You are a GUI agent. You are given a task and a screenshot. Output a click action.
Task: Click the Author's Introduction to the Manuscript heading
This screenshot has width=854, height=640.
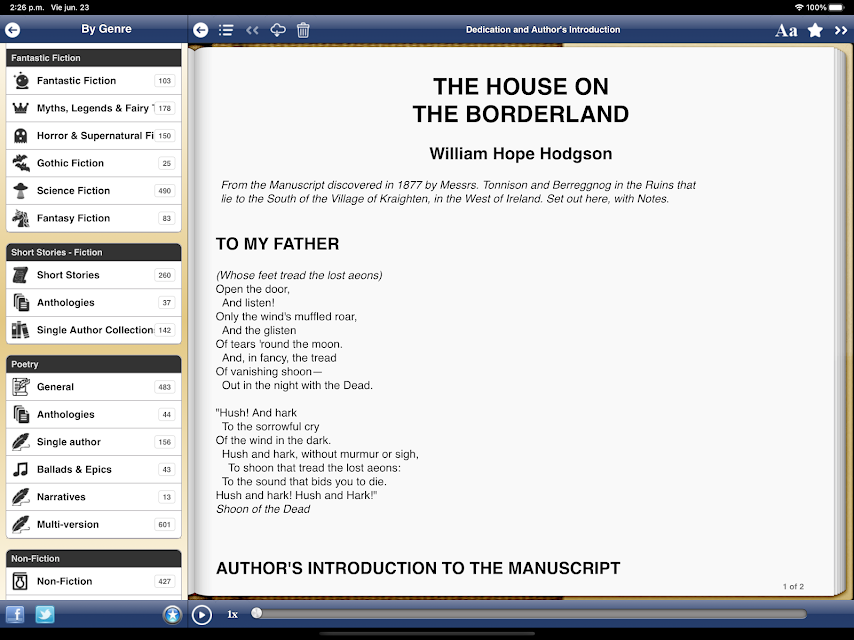(418, 568)
